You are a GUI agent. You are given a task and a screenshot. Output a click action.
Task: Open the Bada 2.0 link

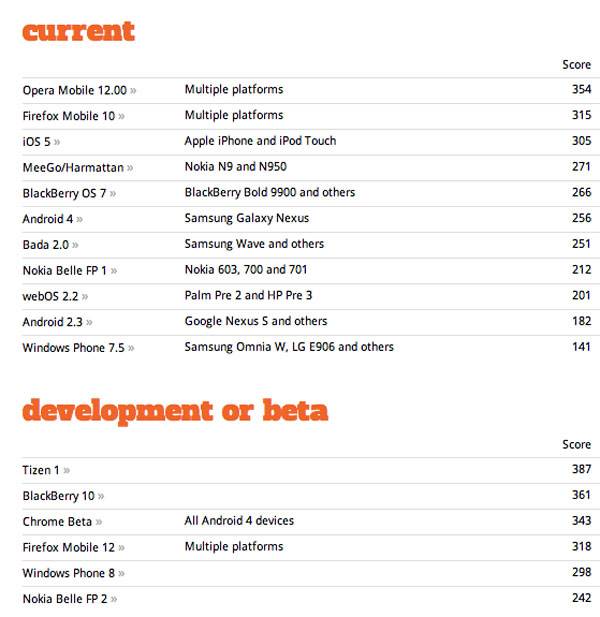click(50, 245)
